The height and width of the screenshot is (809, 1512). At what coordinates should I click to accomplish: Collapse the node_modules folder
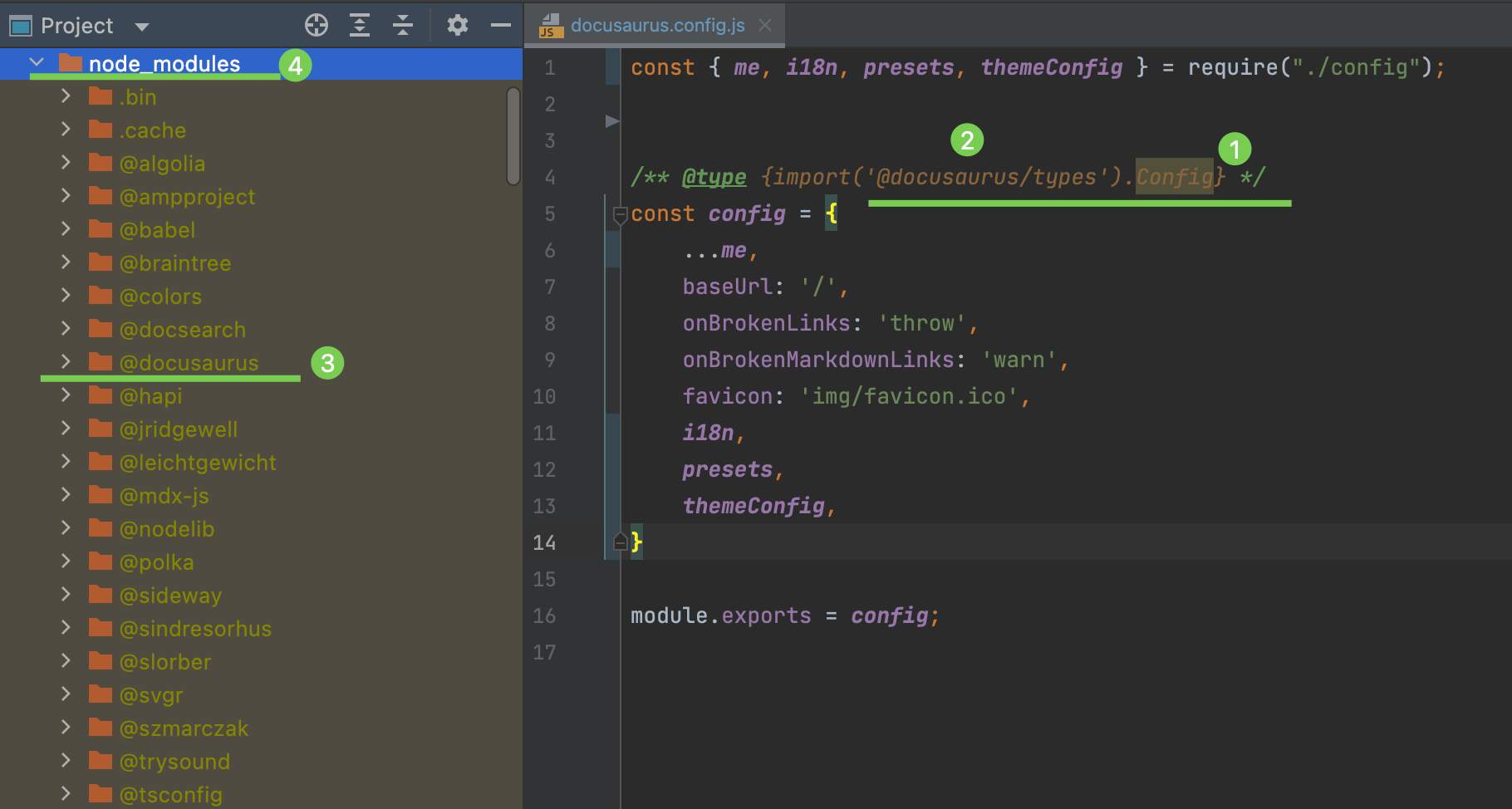click(x=37, y=63)
